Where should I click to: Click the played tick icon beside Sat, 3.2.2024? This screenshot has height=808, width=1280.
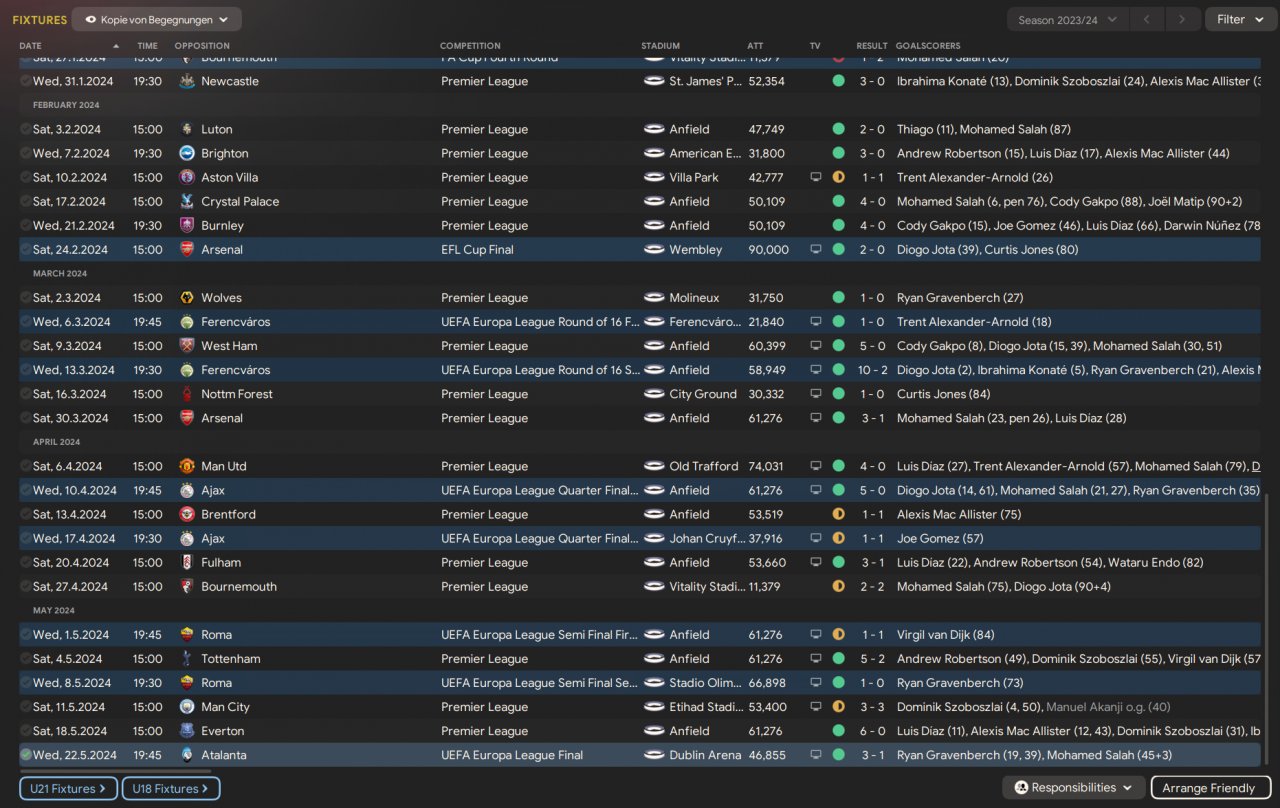pos(25,129)
